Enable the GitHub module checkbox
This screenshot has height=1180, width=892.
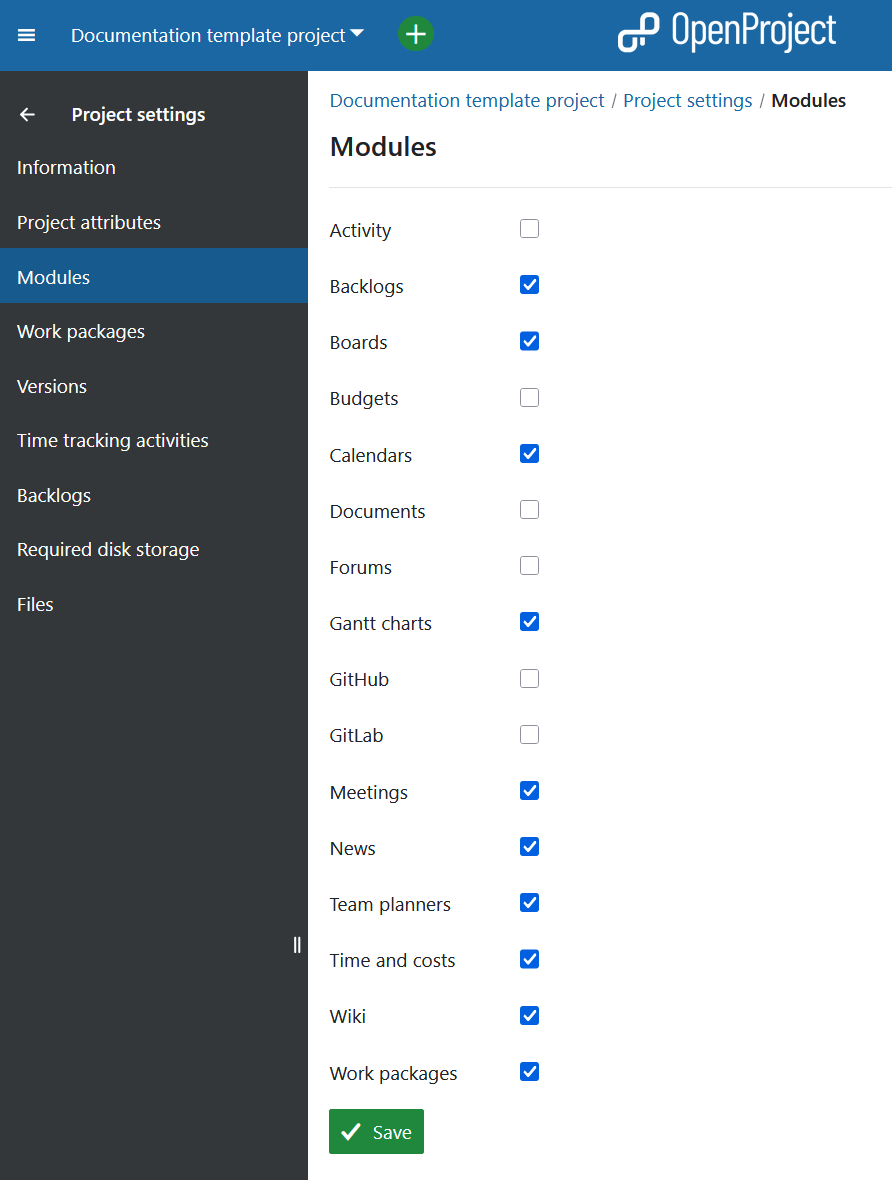(529, 679)
